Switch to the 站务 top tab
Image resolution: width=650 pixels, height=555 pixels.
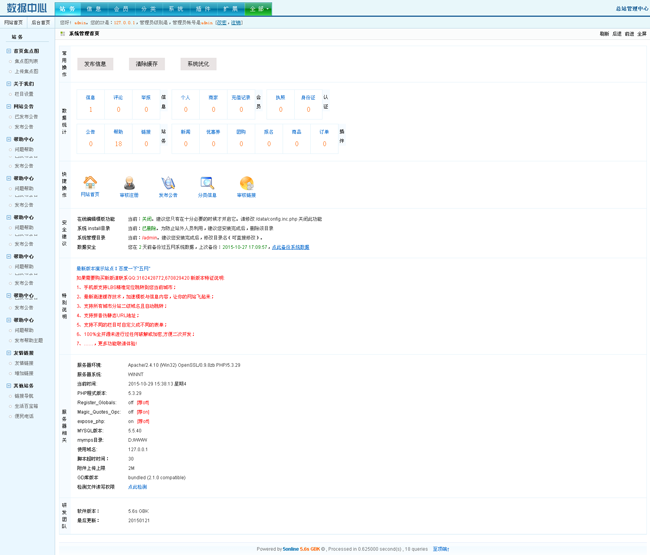[x=68, y=9]
